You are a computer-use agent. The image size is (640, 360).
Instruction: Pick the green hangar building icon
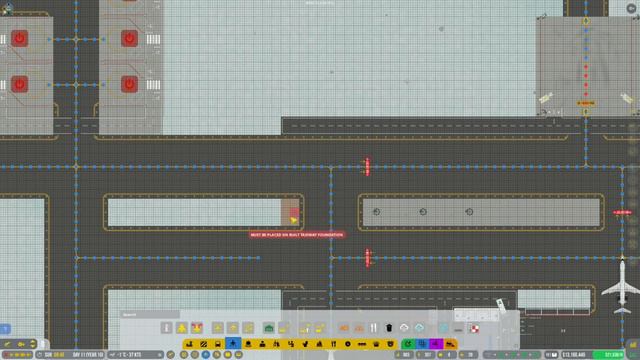coord(269,328)
